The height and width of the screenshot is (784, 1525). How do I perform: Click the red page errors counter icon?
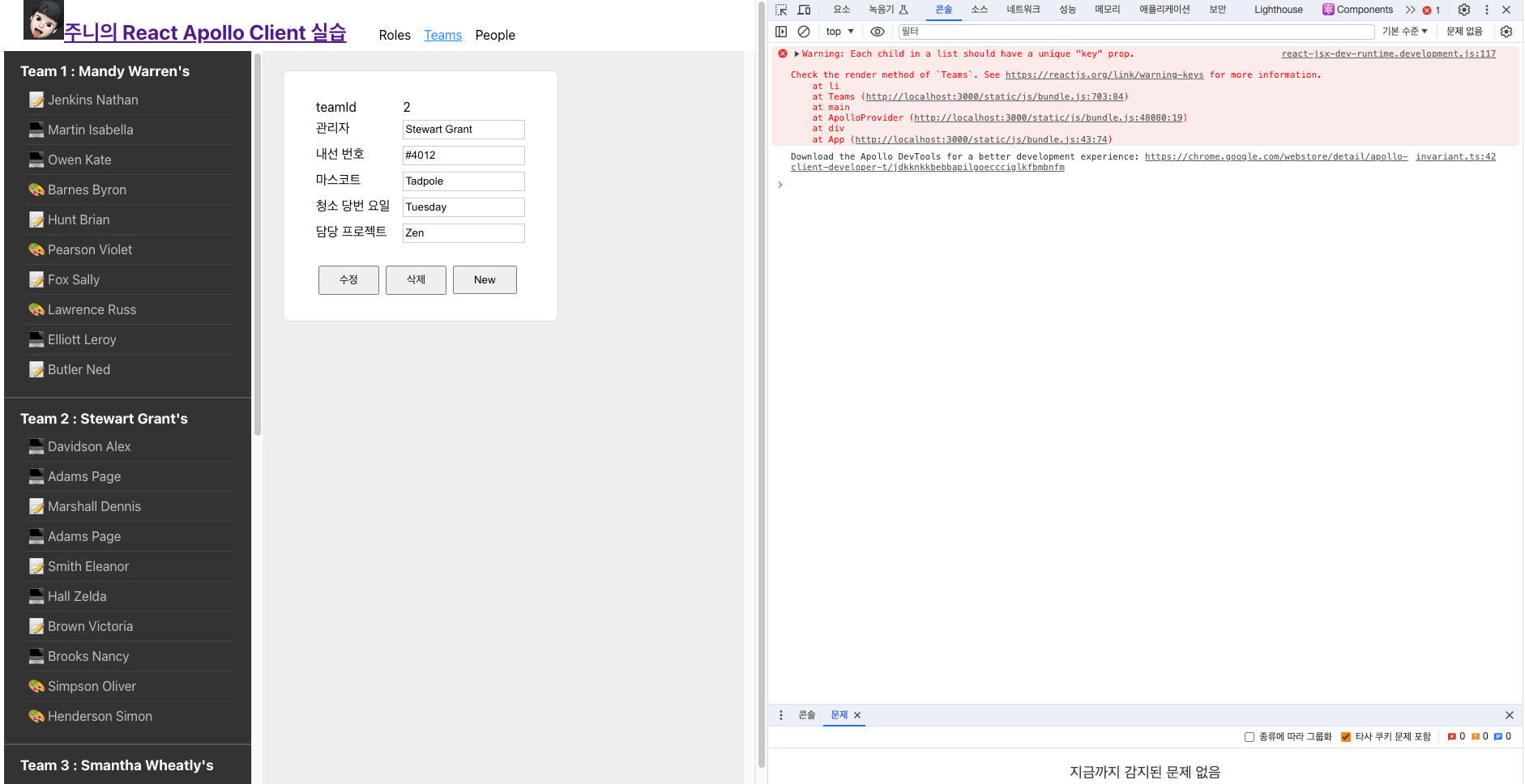point(1452,737)
